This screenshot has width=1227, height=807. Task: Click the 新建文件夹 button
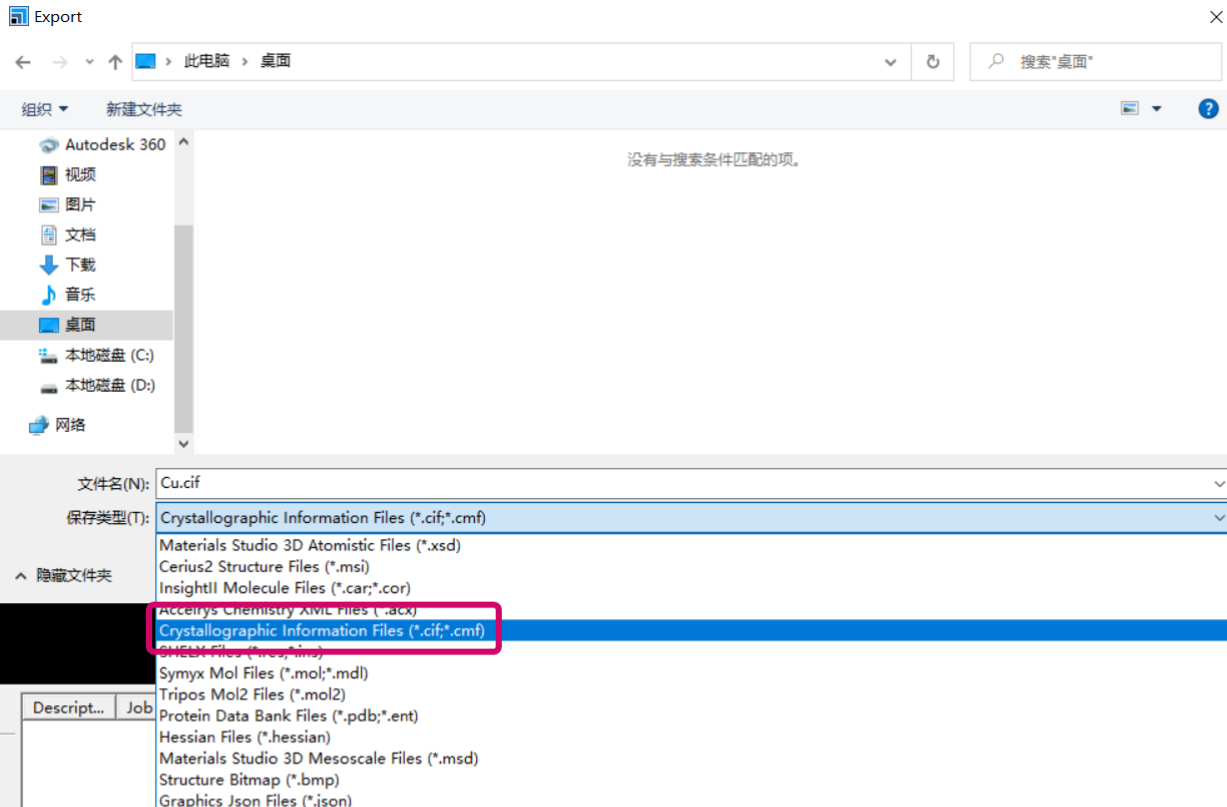[144, 109]
